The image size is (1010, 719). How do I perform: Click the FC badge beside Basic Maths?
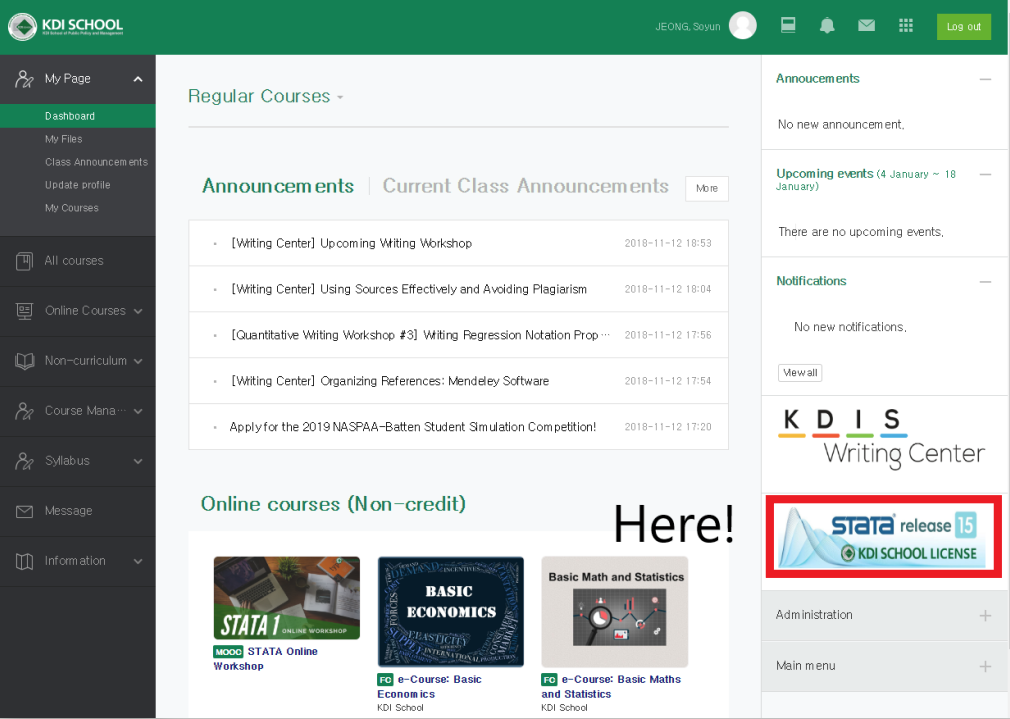549,680
